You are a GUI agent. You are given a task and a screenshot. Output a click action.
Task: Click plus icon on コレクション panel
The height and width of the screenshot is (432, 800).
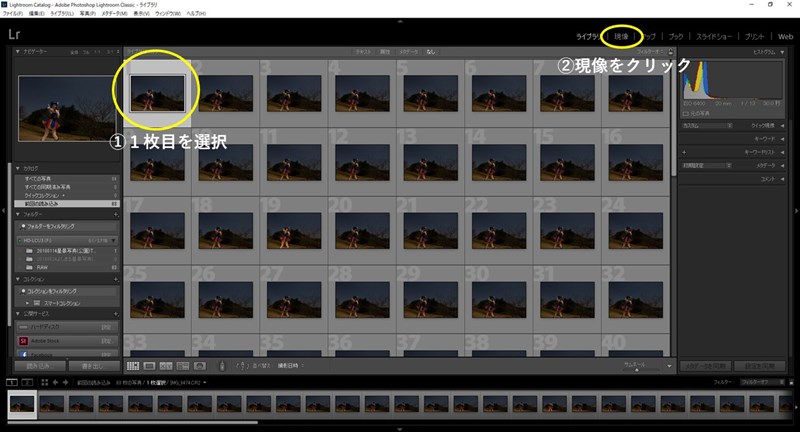point(116,279)
